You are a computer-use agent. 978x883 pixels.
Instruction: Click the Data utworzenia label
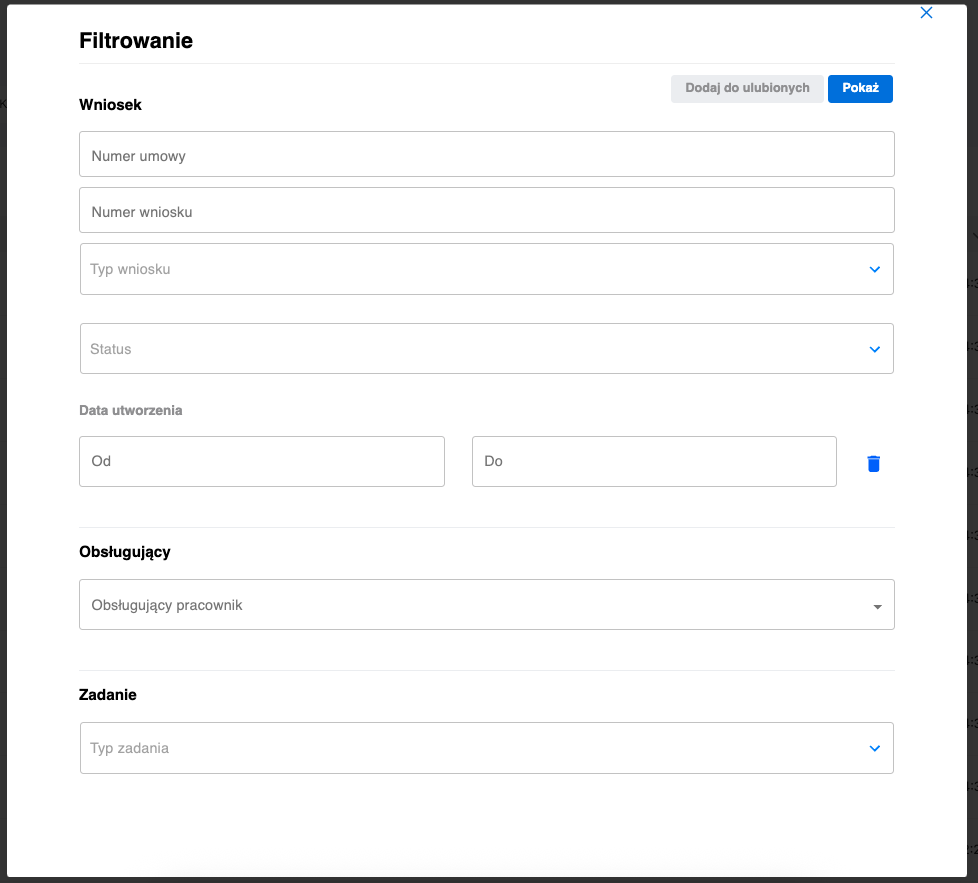(x=131, y=410)
